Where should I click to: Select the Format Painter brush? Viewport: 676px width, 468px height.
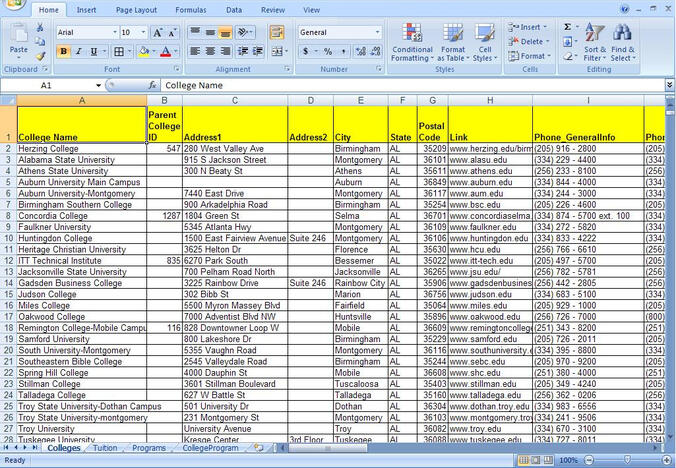(x=41, y=56)
